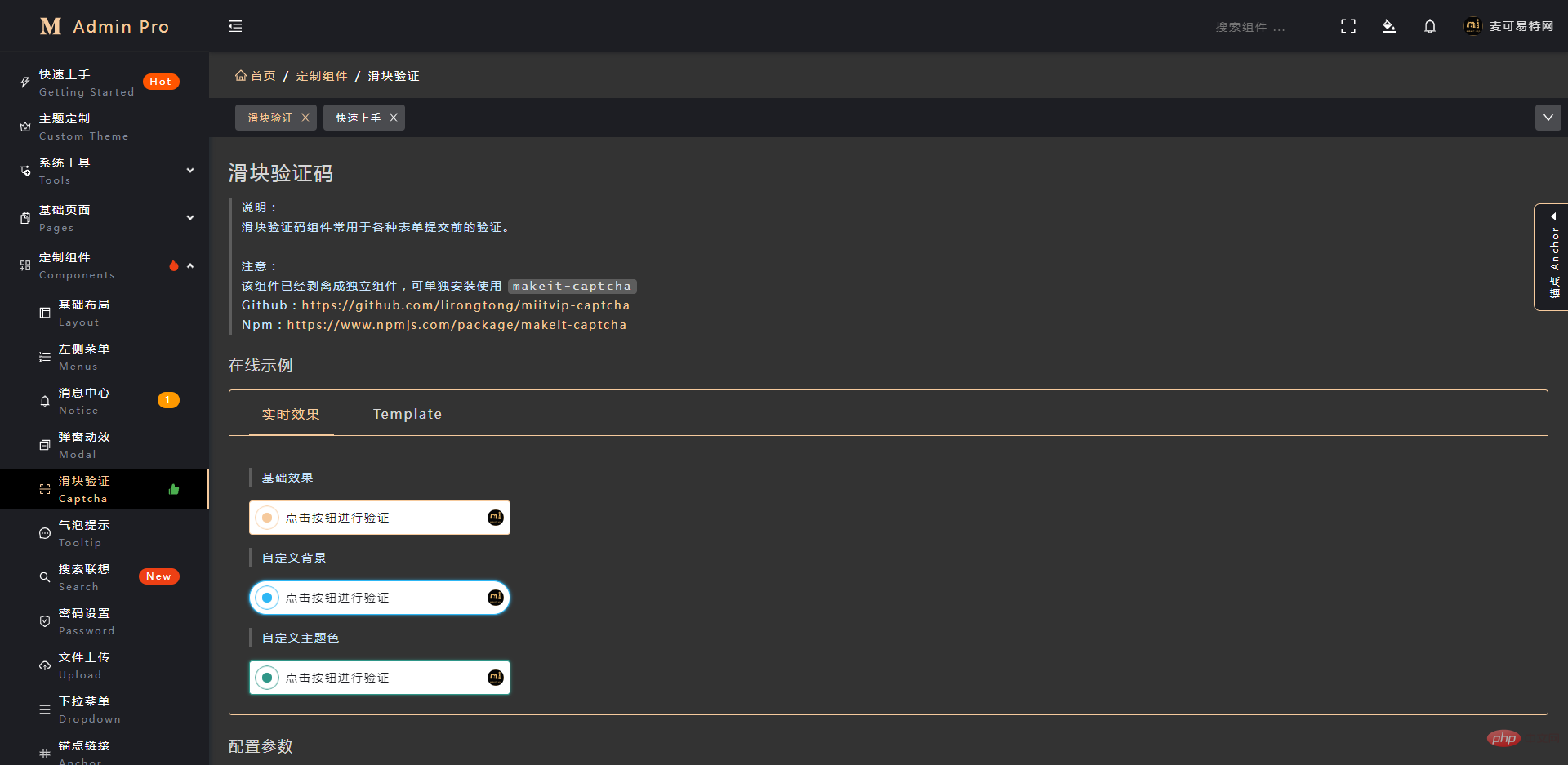Viewport: 1568px width, 765px height.
Task: Open the theme color fill icon
Action: [x=1388, y=26]
